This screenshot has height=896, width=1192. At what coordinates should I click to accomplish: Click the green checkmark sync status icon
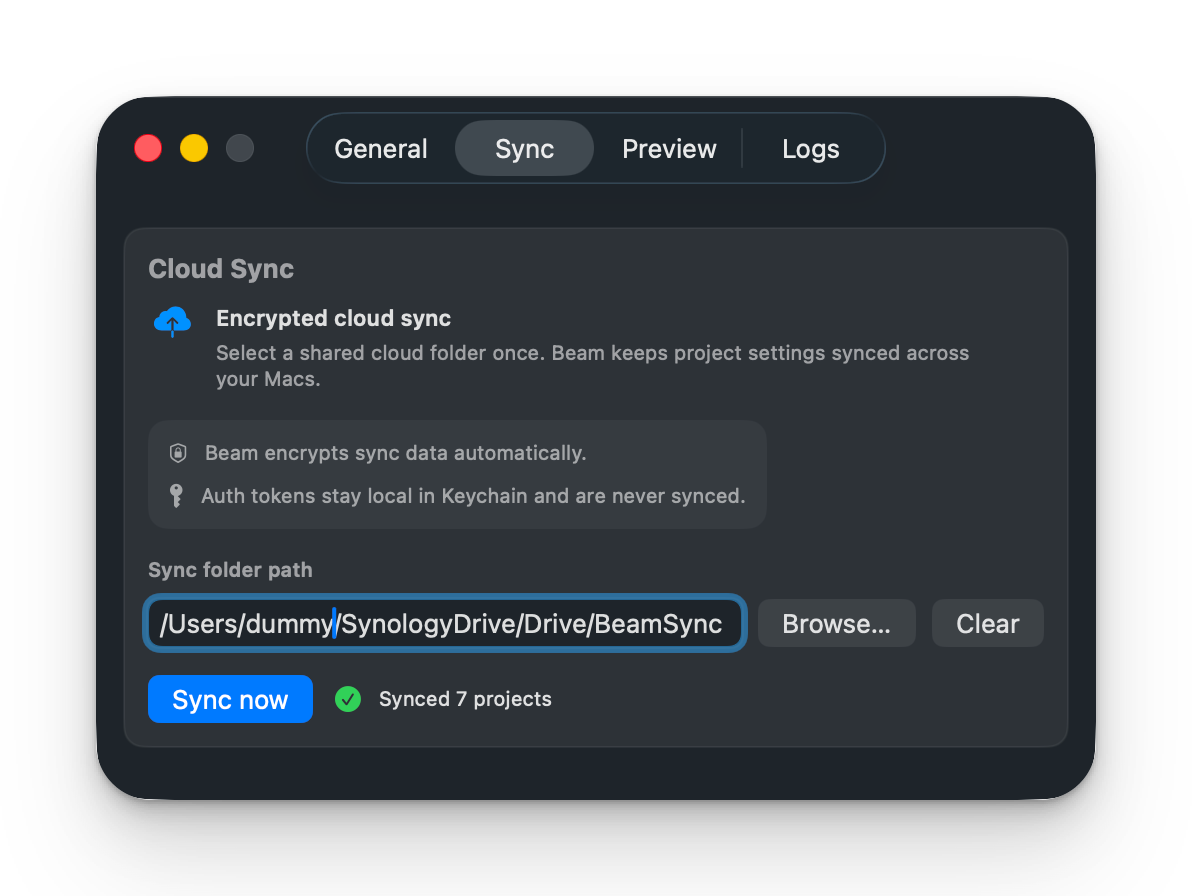348,699
